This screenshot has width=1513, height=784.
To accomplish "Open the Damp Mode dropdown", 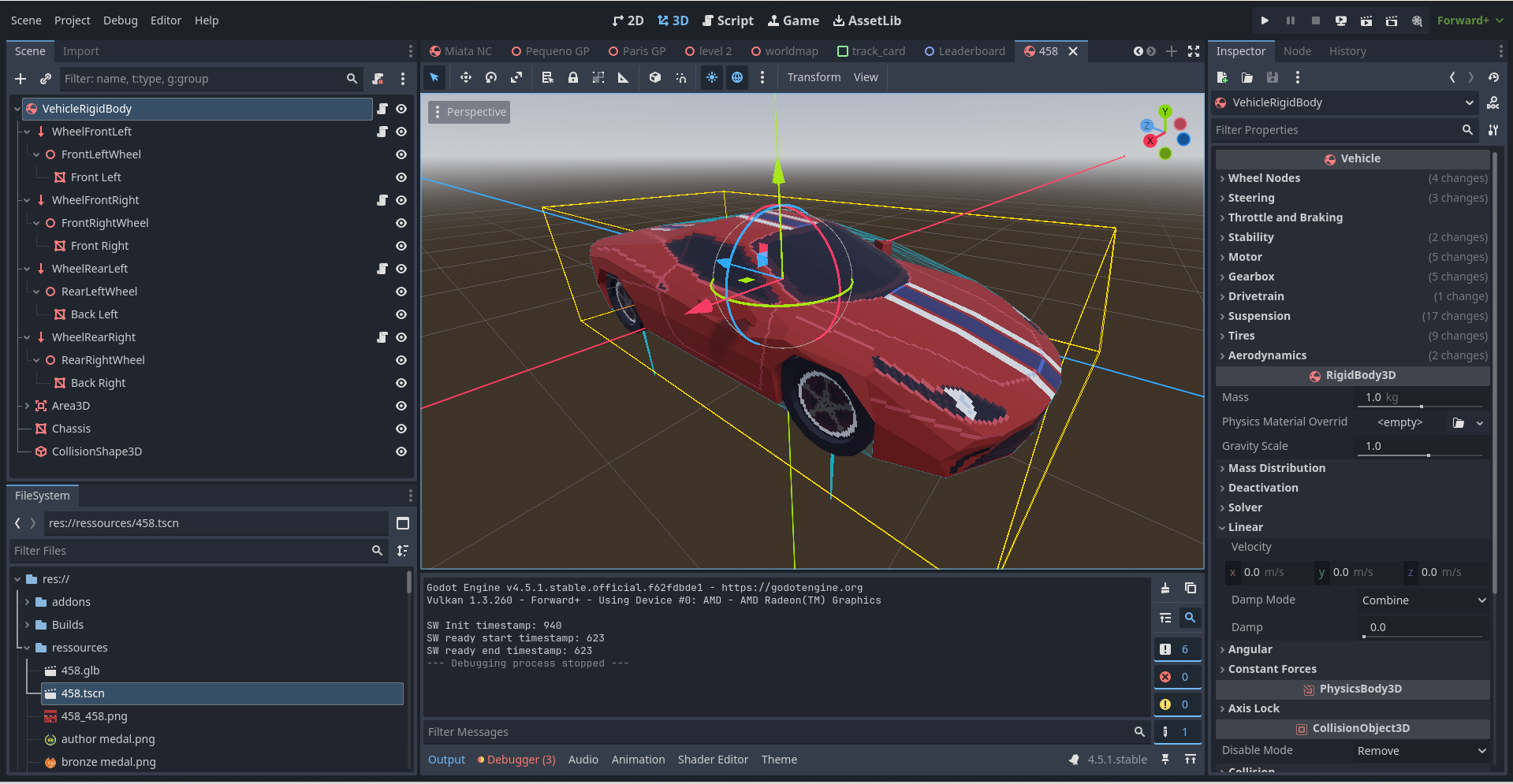I will click(x=1423, y=600).
